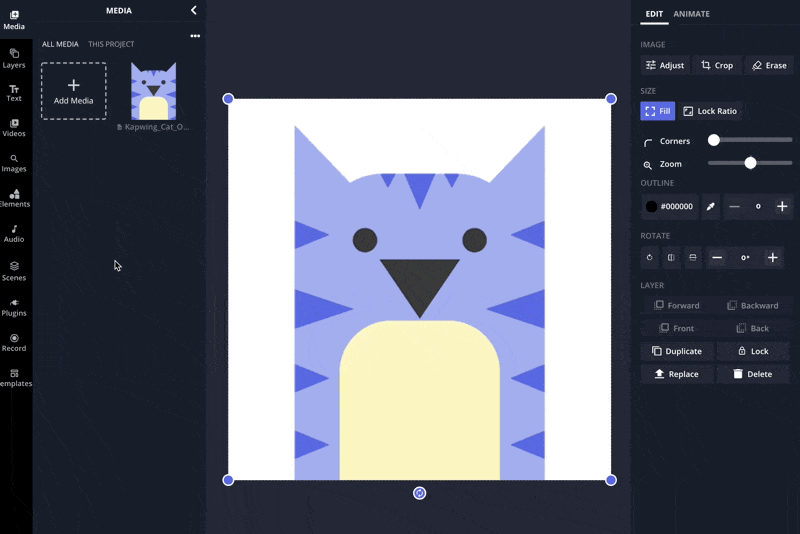
Task: Switch to the Animate tab
Action: click(x=691, y=14)
